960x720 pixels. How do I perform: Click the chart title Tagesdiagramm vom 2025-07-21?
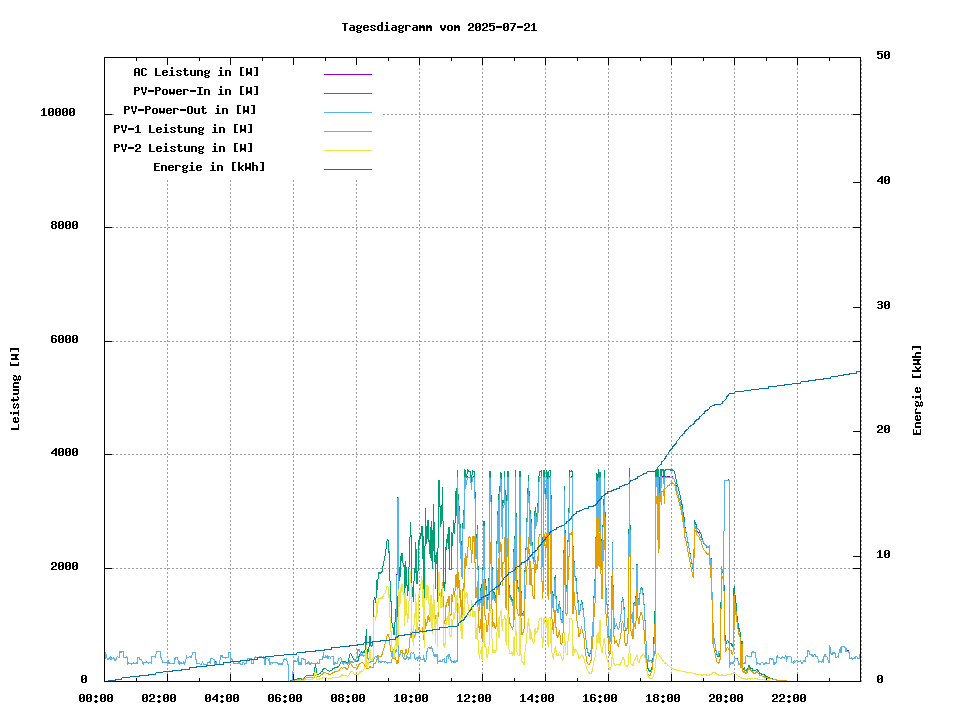click(439, 27)
